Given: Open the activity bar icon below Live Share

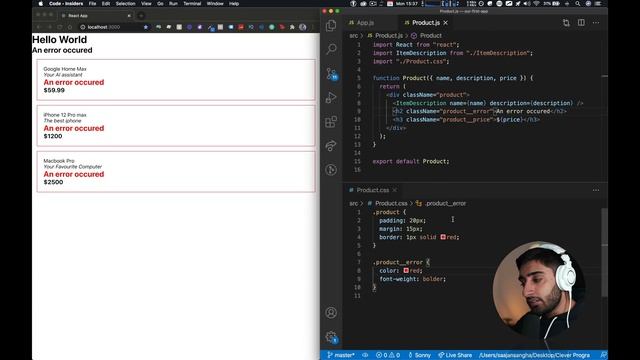Looking at the screenshot, I should pyautogui.click(x=331, y=170).
